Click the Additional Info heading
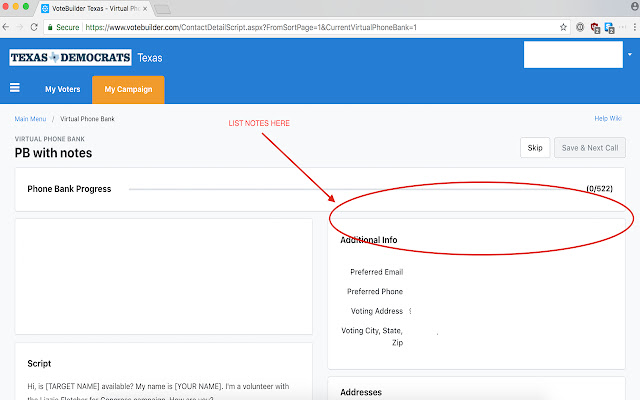Image resolution: width=640 pixels, height=400 pixels. pos(369,240)
